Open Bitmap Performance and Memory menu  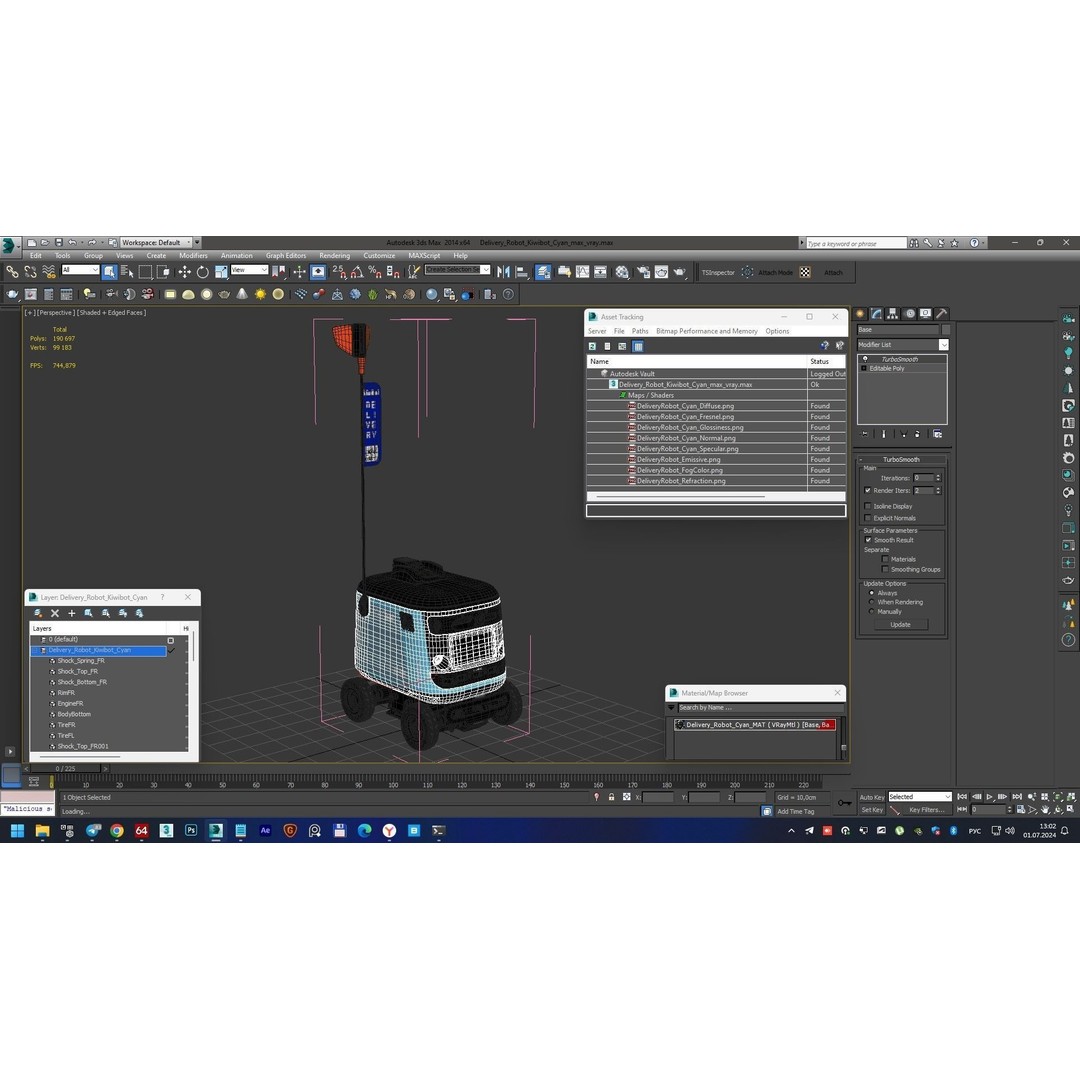(x=707, y=331)
